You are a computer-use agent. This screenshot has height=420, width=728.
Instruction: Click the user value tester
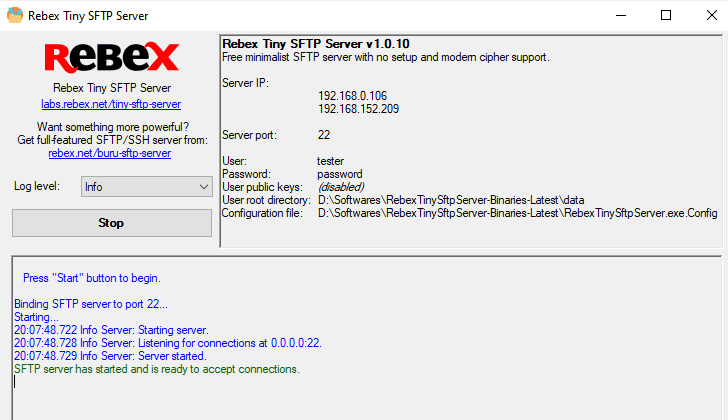click(x=331, y=161)
